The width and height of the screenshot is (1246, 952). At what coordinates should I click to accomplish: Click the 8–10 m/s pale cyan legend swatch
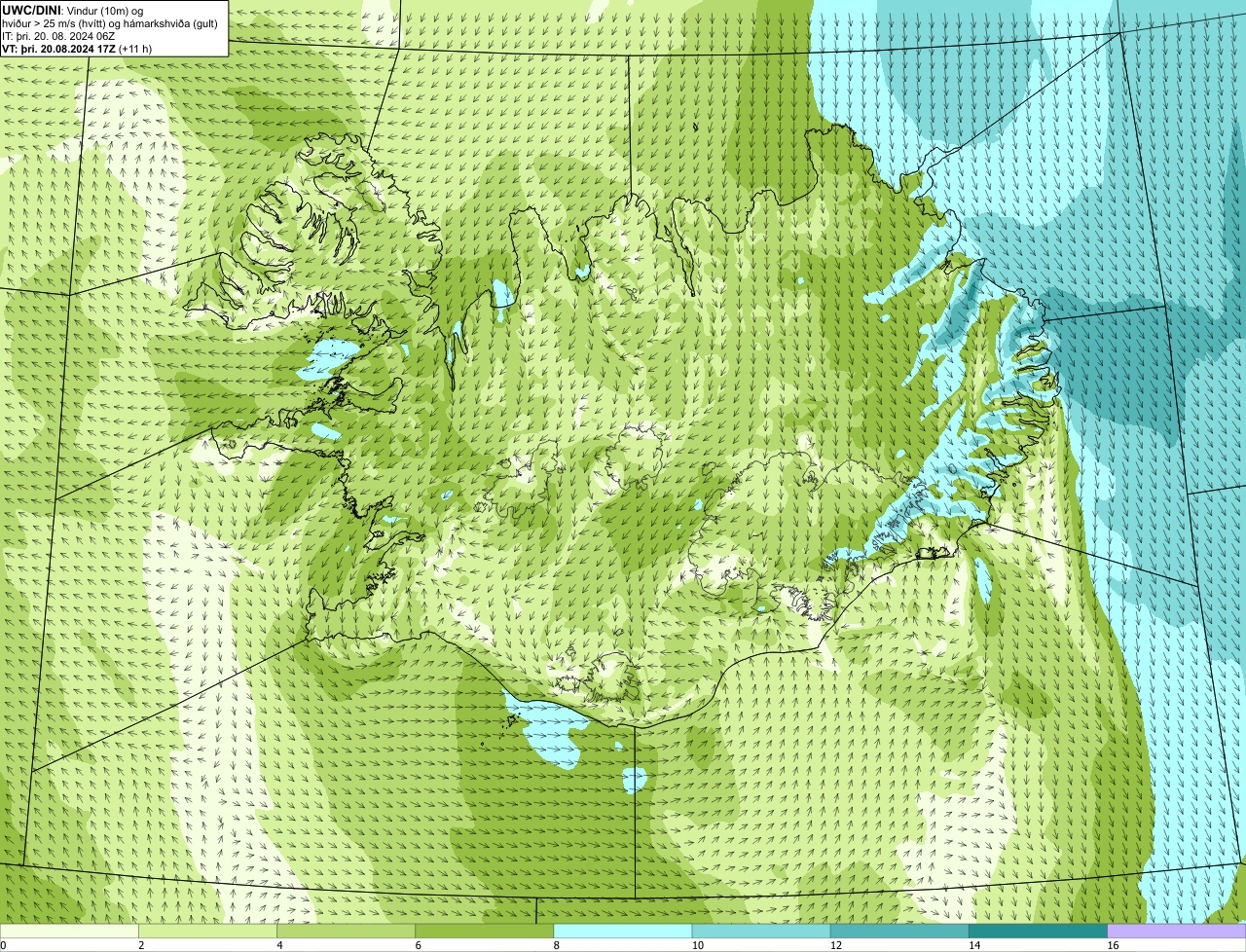tap(623, 932)
